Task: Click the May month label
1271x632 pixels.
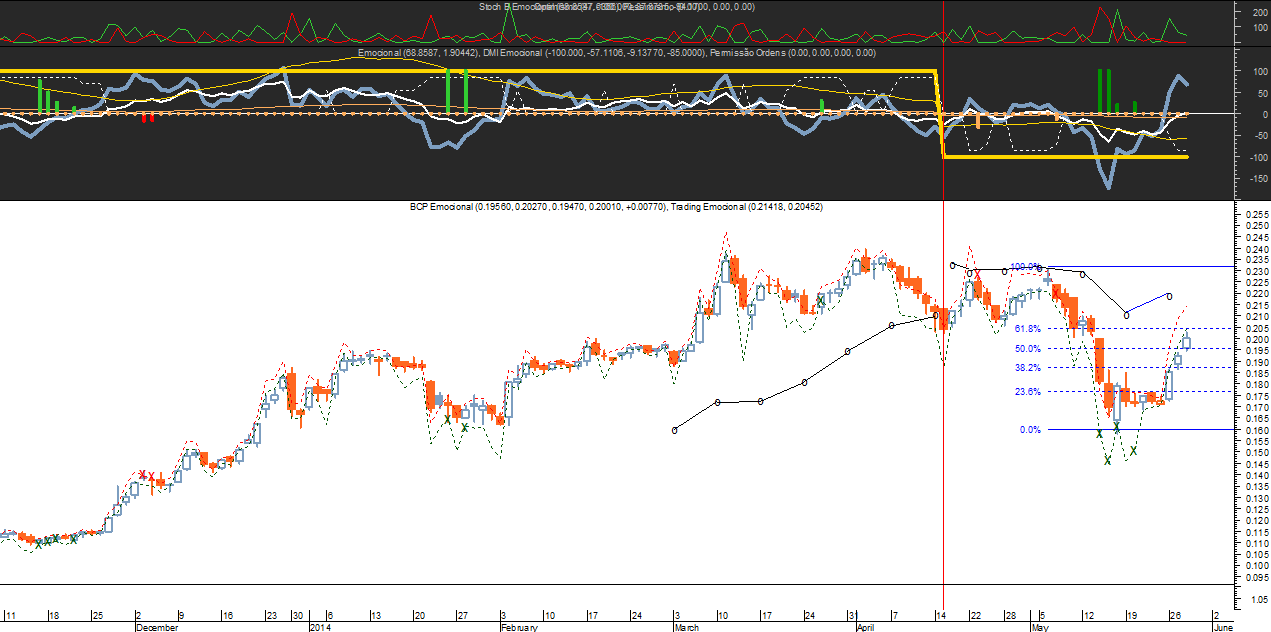Action: (x=1039, y=627)
